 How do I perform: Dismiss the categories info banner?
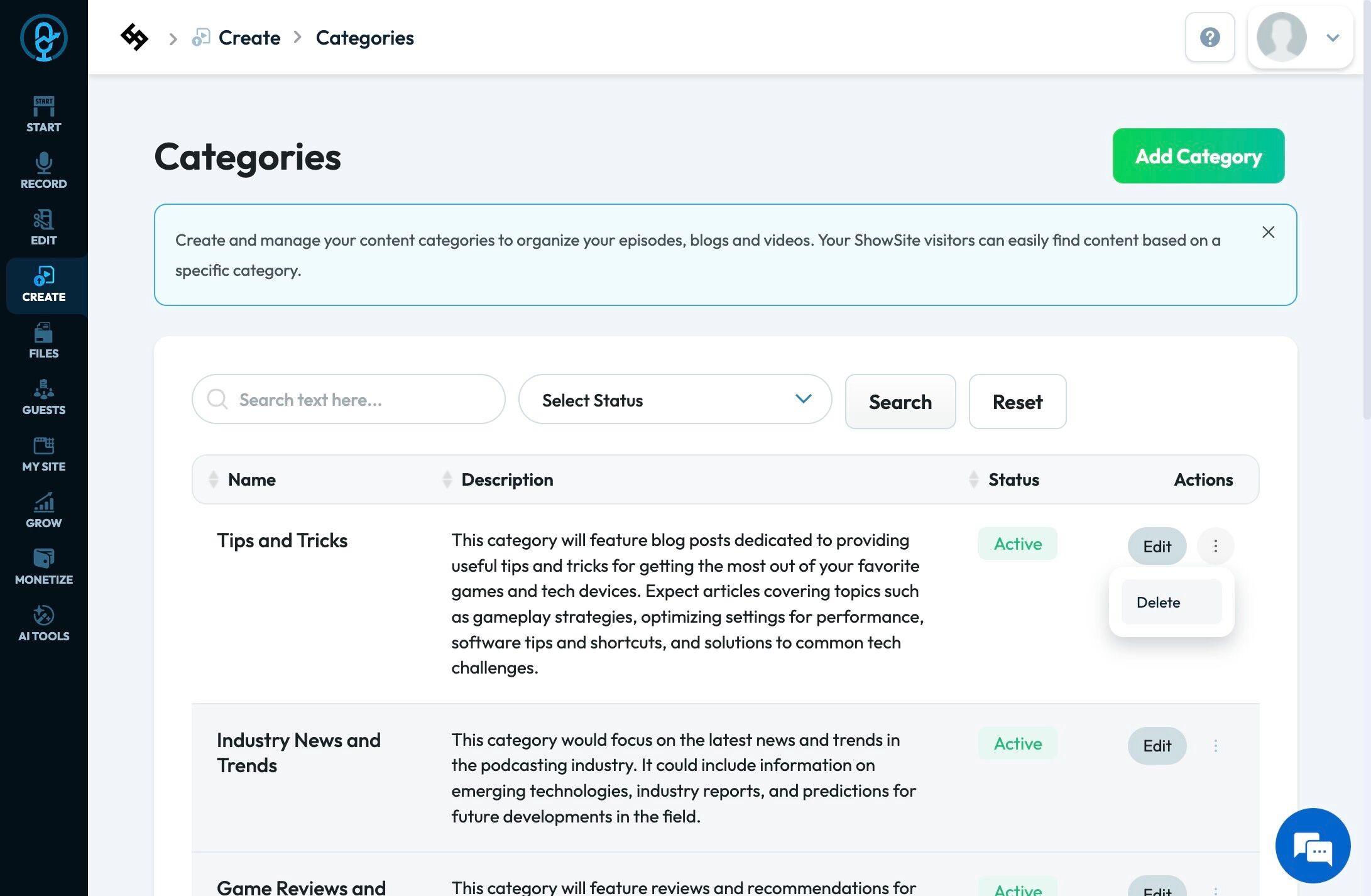click(1268, 232)
